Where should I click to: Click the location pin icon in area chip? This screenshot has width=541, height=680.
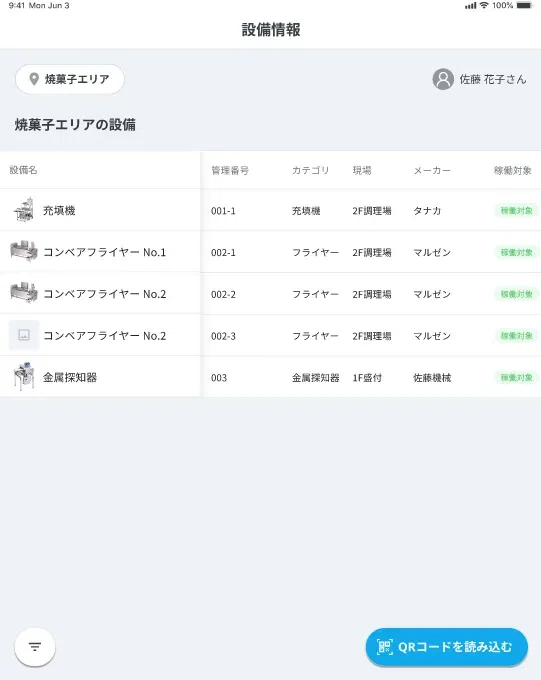click(34, 79)
